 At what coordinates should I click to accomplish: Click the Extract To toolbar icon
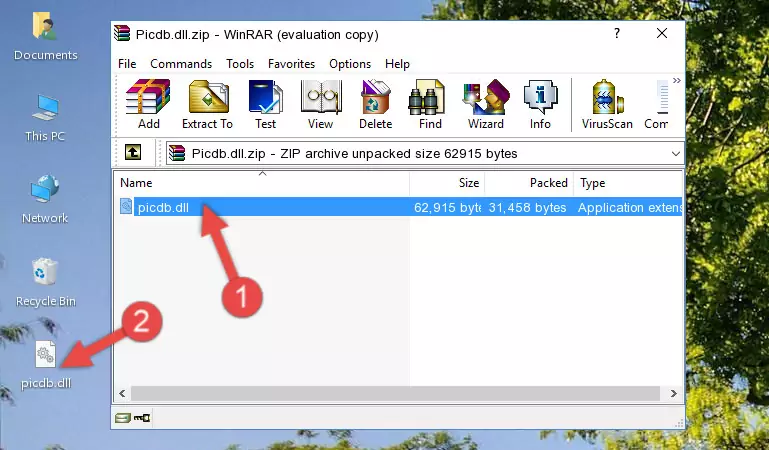[207, 104]
